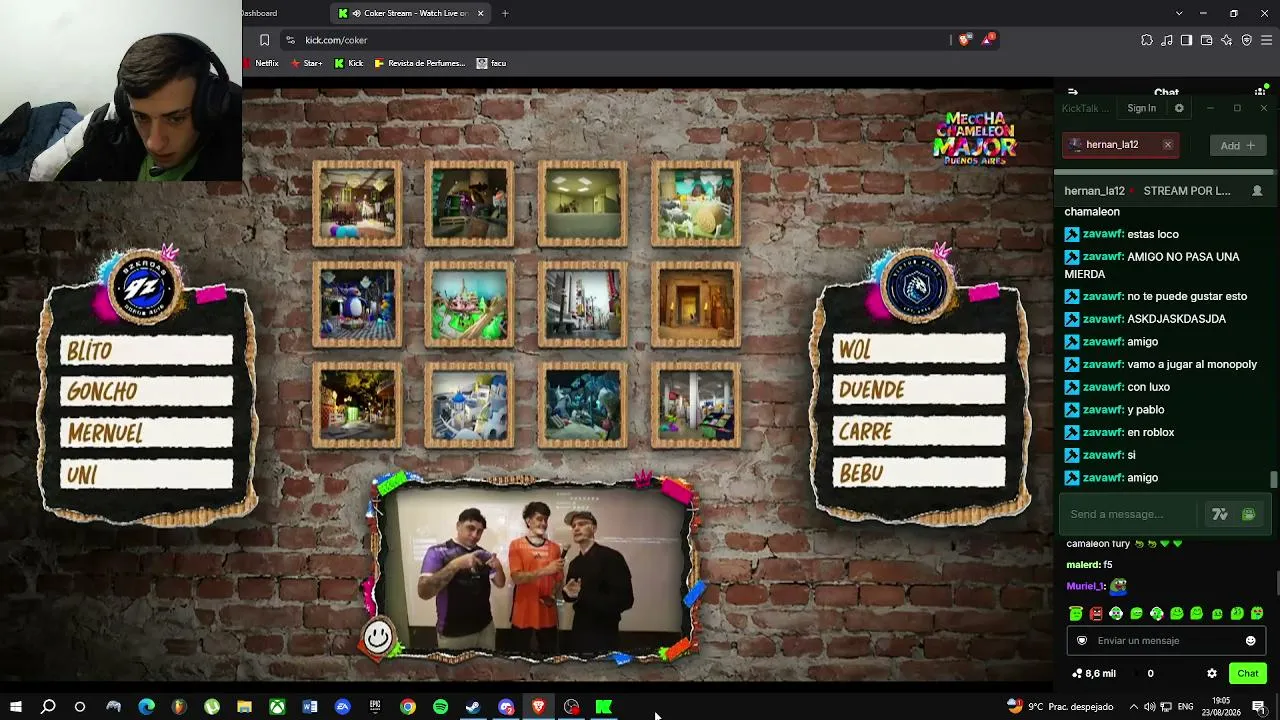Open the Brave Shields lion icon

[x=964, y=40]
